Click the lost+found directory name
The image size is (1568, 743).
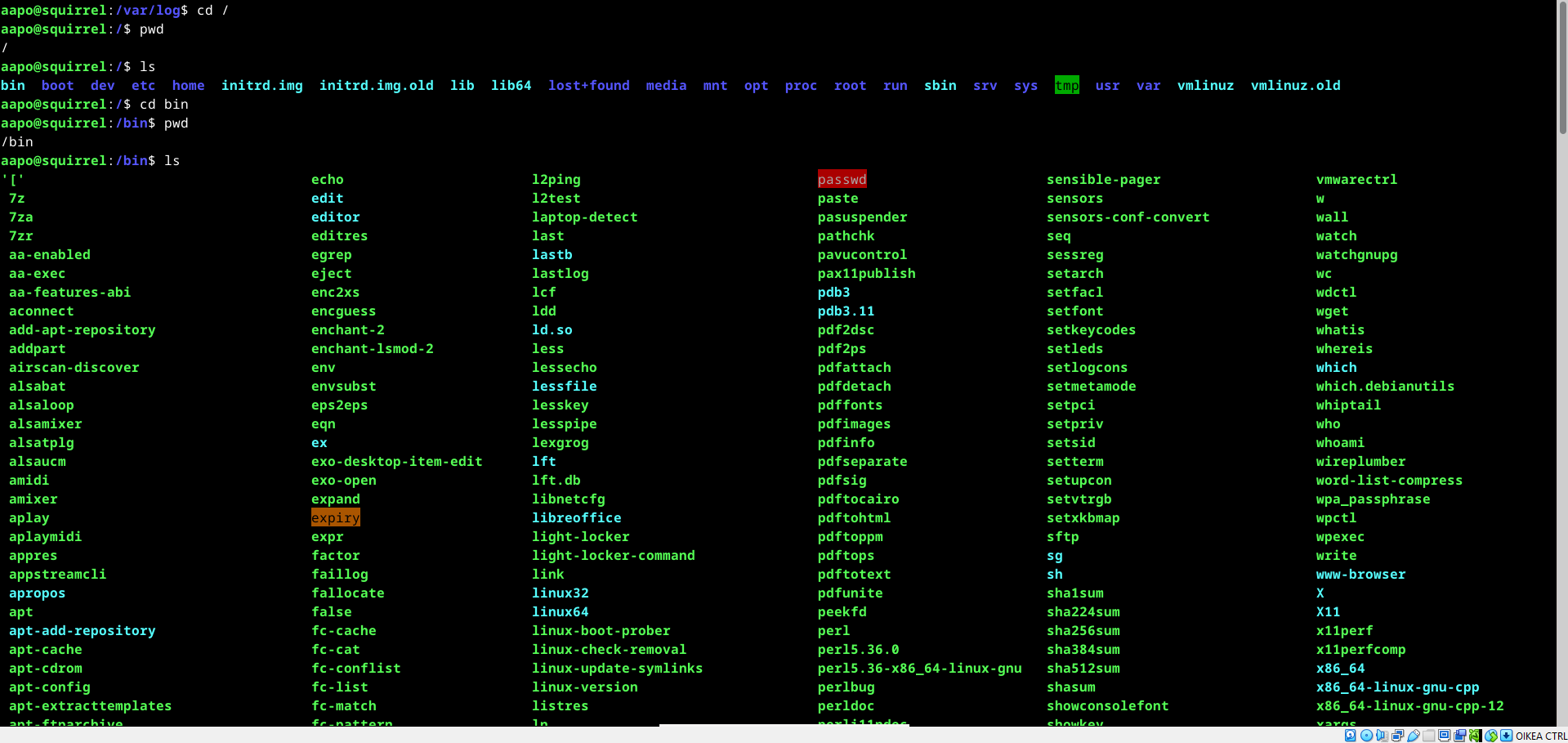click(588, 85)
